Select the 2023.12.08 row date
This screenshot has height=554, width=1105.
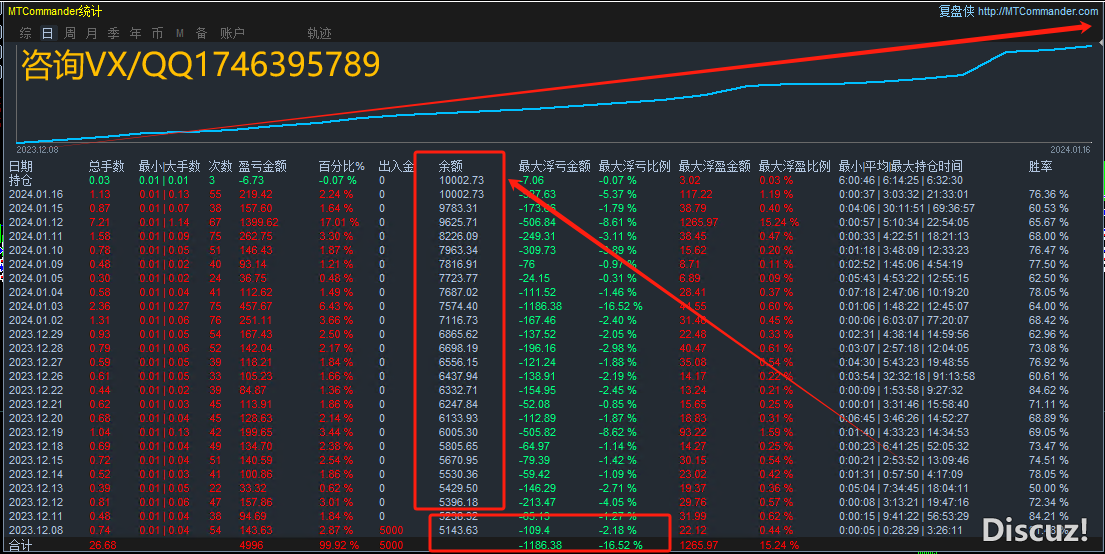36,530
